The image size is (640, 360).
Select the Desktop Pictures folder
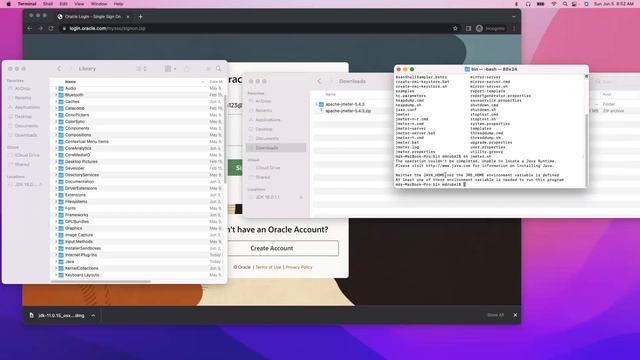click(x=138, y=162)
